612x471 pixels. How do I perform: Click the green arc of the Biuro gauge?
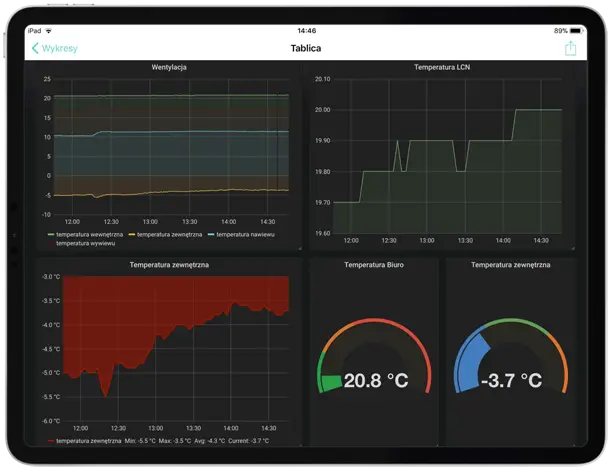[x=328, y=383]
